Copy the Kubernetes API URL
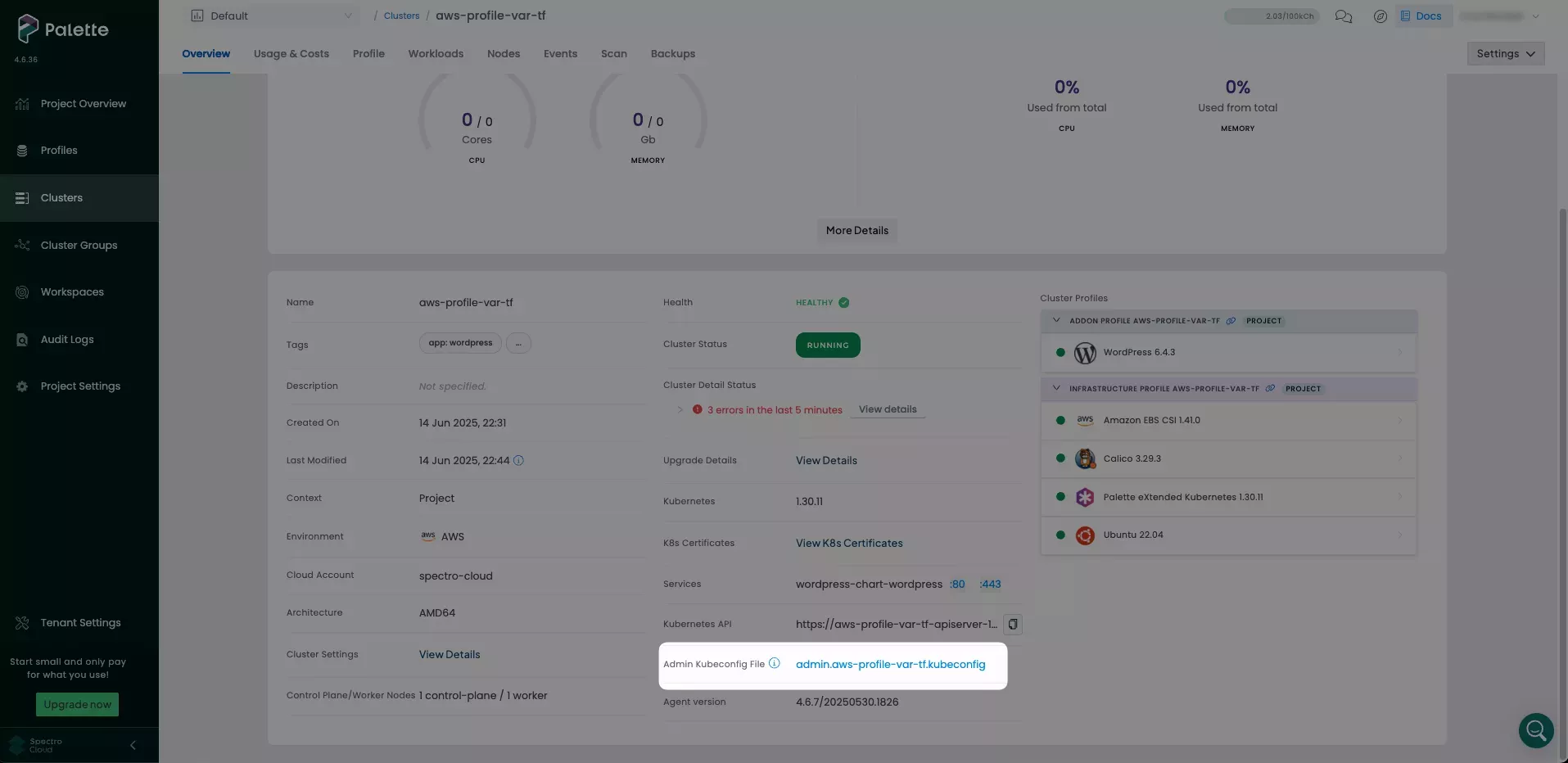The height and width of the screenshot is (763, 1568). click(1013, 625)
